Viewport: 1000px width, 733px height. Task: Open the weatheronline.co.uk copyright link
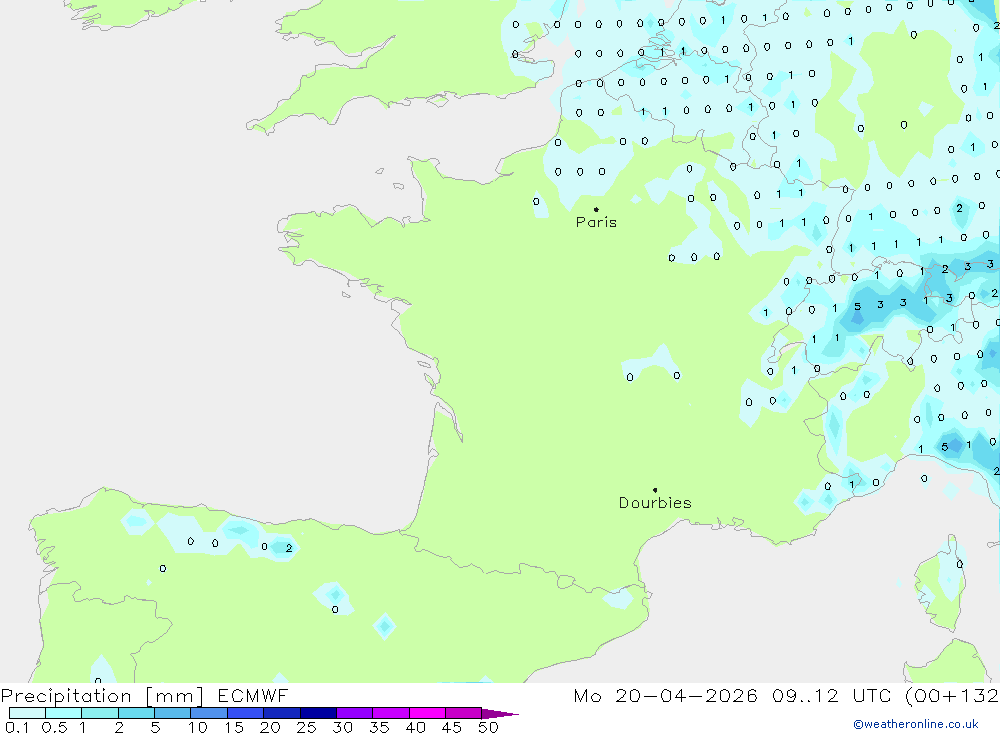916,724
